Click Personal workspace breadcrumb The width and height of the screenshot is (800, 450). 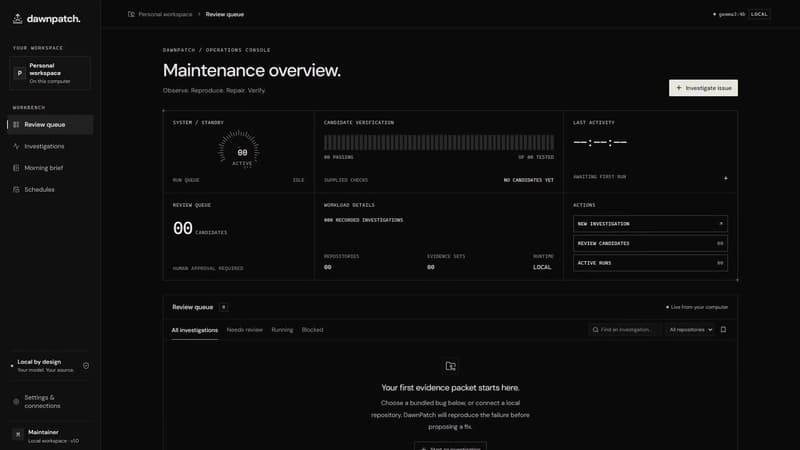[x=165, y=14]
